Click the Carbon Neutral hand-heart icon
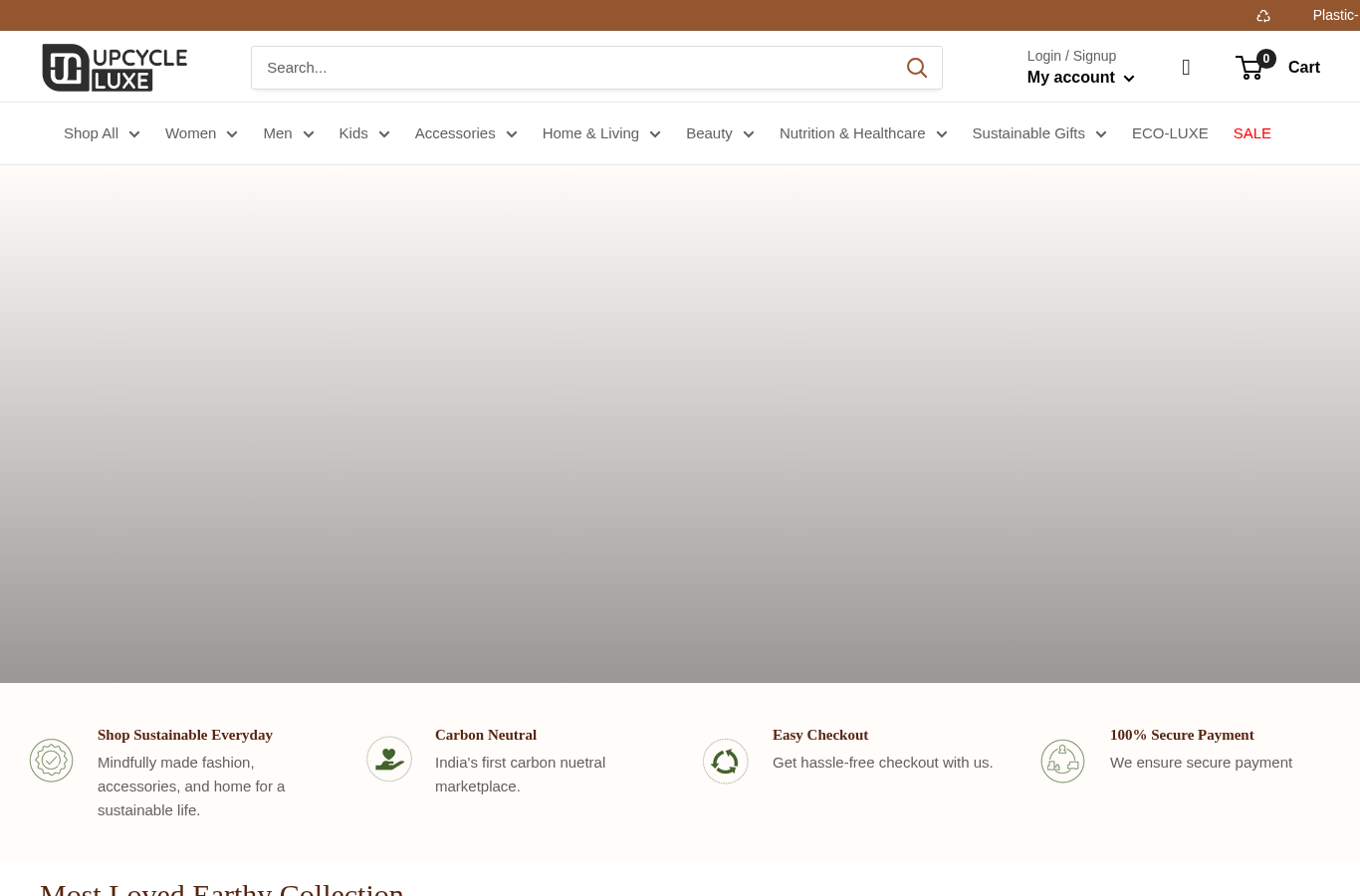 [389, 760]
